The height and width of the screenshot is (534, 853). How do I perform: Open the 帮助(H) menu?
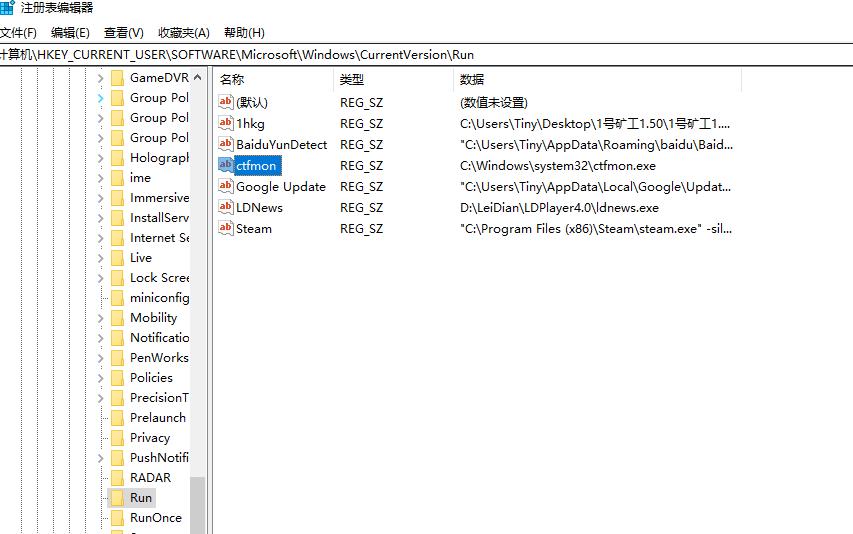(244, 33)
